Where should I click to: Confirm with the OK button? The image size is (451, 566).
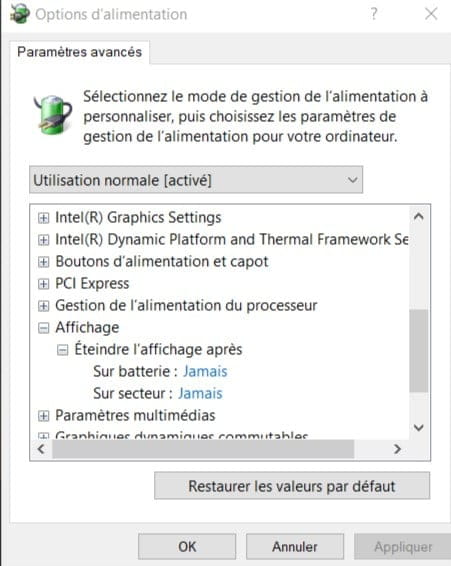click(x=187, y=547)
